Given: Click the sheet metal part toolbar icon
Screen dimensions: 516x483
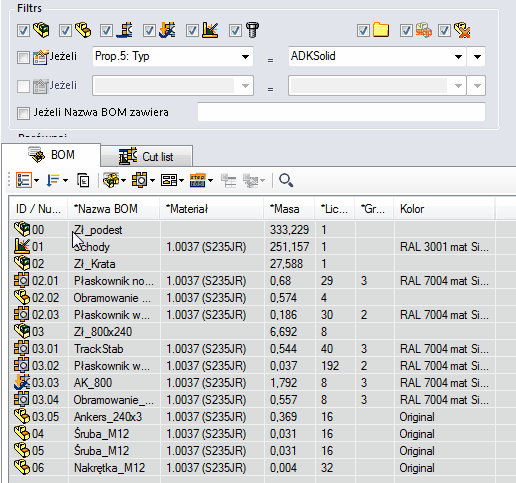Looking at the screenshot, I should [143, 180].
